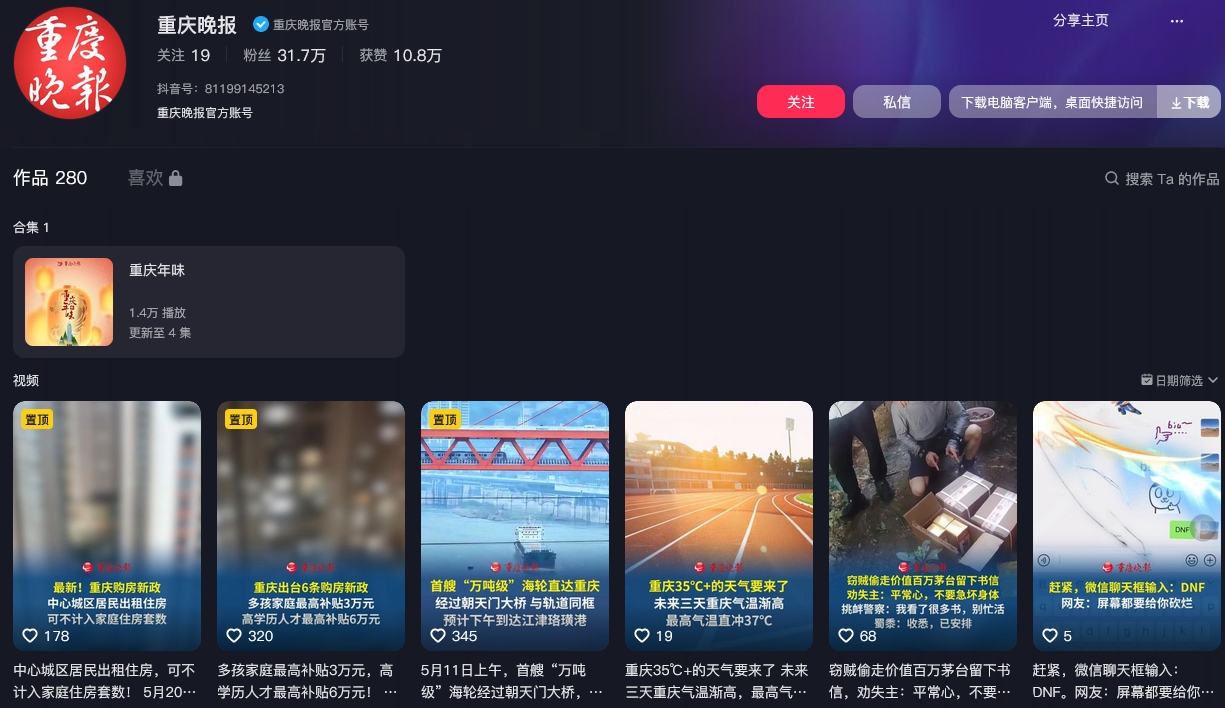
Task: Click the heart icon showing 178 likes
Action: click(x=30, y=636)
